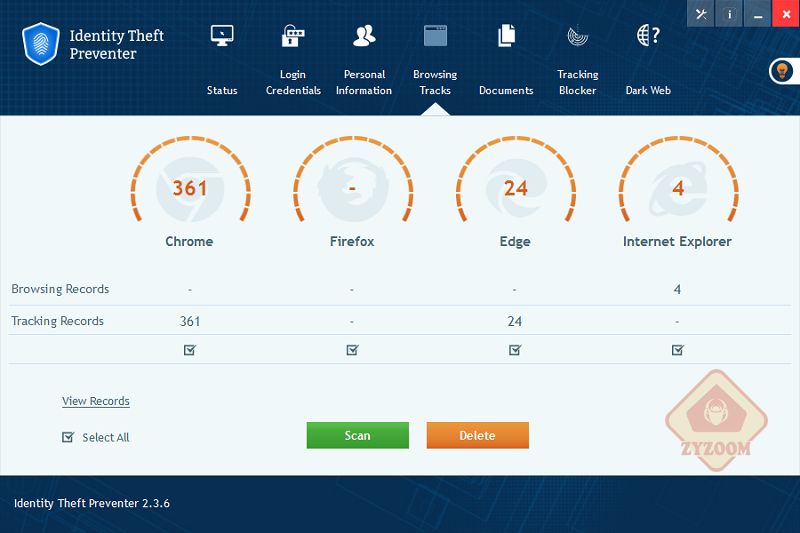Toggle the Select All checkbox
This screenshot has width=800, height=533.
[x=68, y=437]
